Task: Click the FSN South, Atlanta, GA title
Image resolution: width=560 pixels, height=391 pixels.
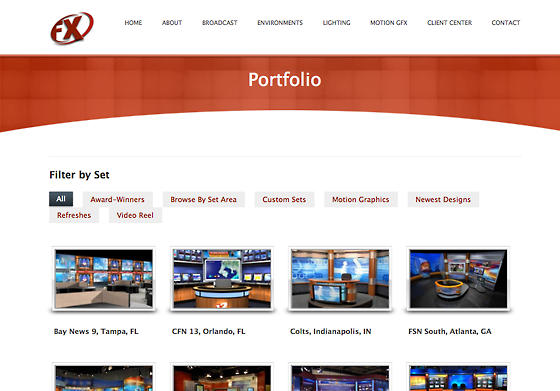Action: pos(450,331)
